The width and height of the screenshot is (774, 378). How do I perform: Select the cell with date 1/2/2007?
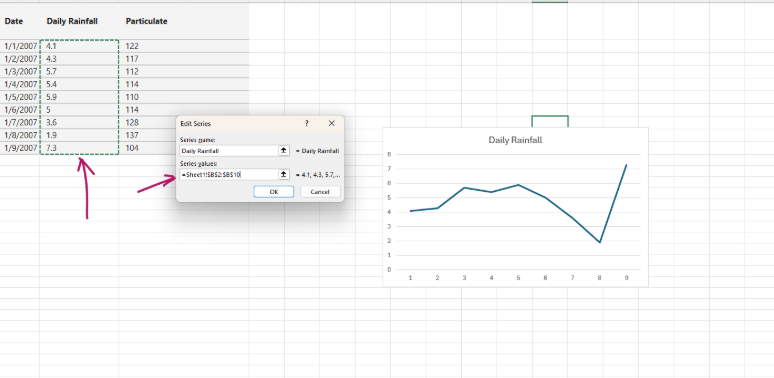coord(20,59)
